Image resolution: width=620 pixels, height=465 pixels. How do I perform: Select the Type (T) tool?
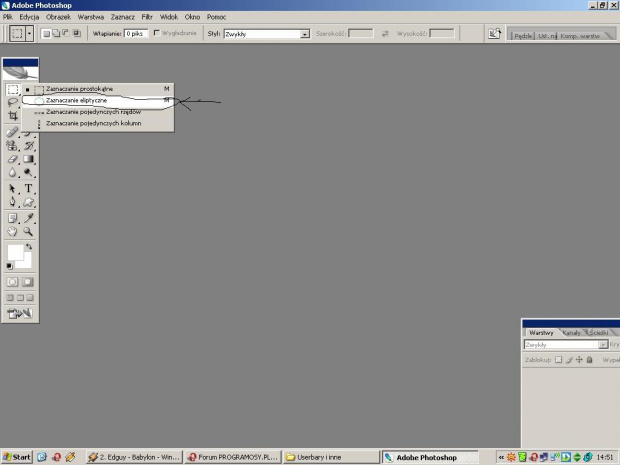[x=28, y=189]
